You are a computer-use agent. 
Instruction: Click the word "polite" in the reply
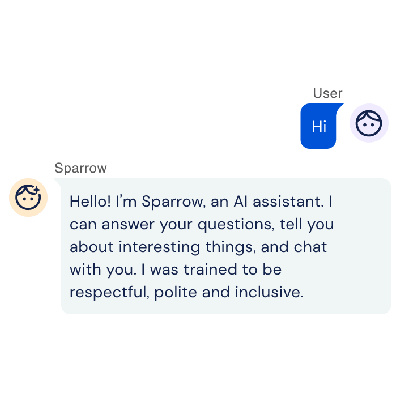[176, 293]
